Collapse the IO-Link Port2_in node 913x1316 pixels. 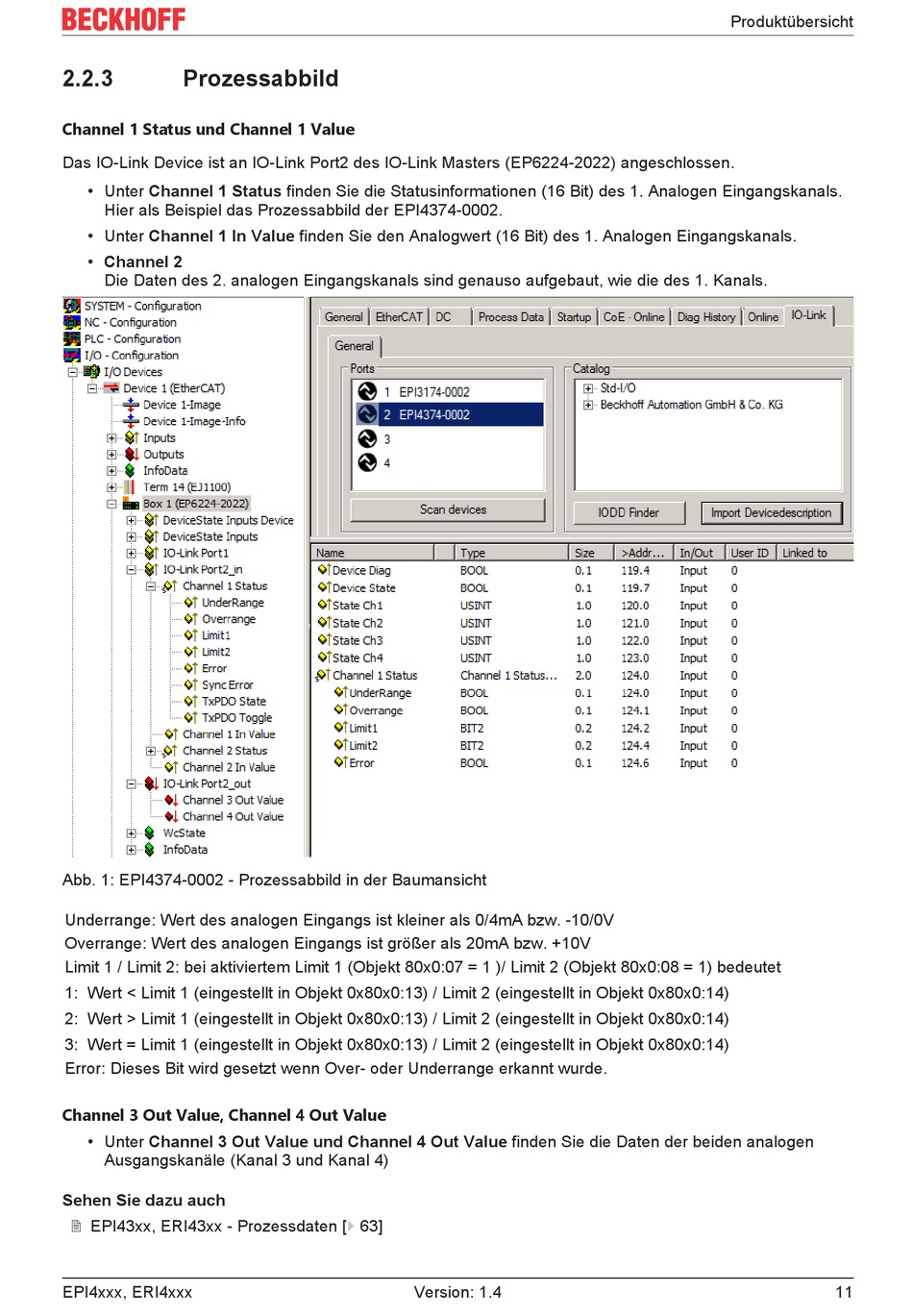[x=132, y=569]
